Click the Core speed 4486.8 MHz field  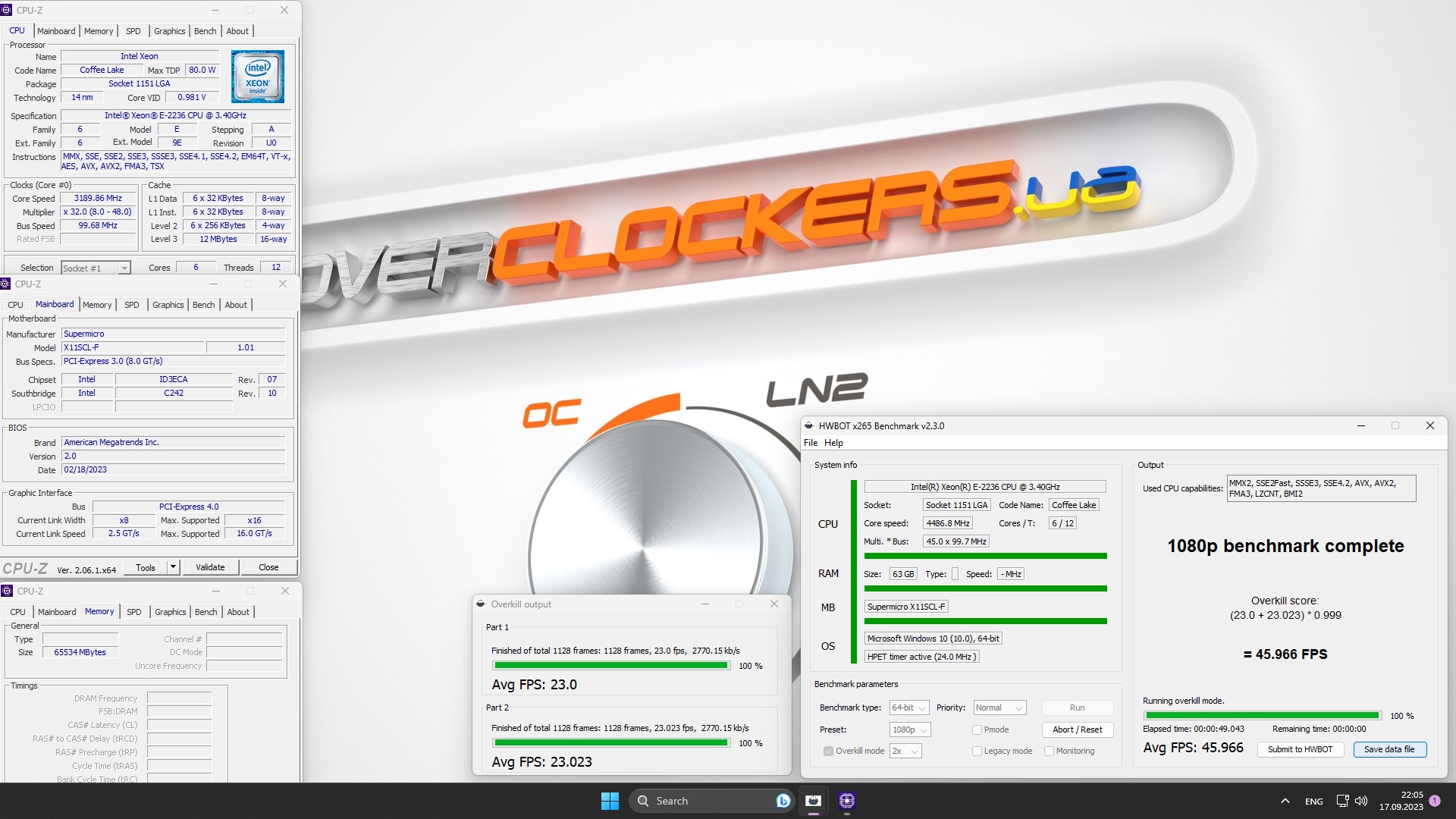(x=947, y=523)
